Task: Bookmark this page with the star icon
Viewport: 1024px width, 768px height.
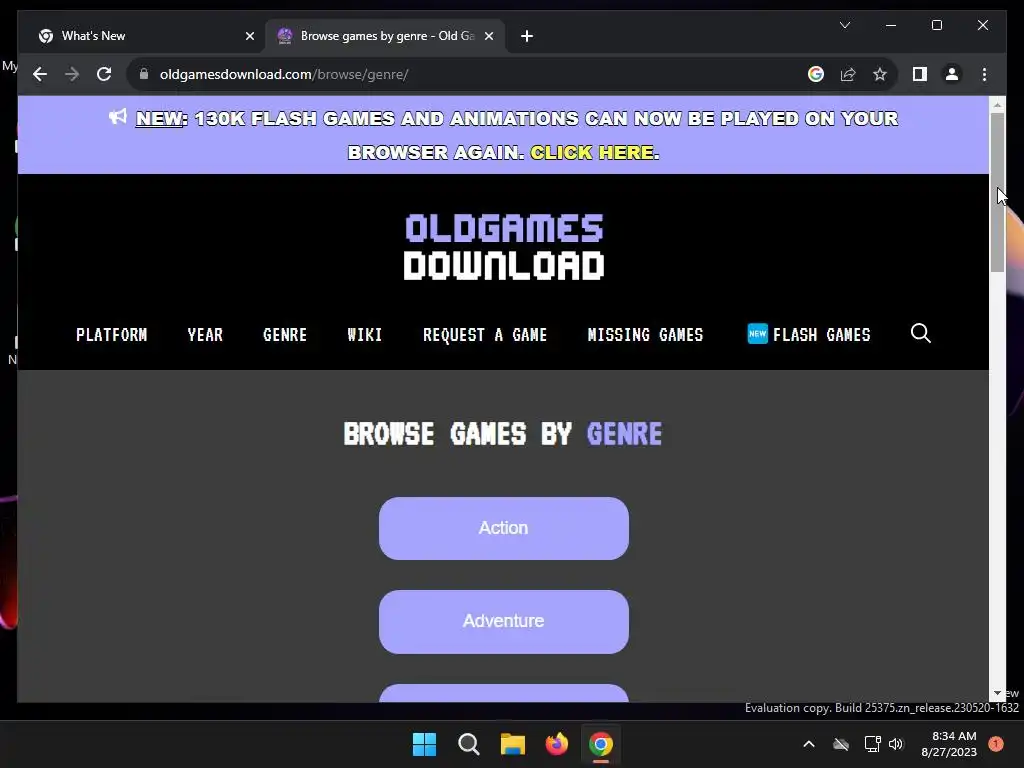Action: click(880, 74)
